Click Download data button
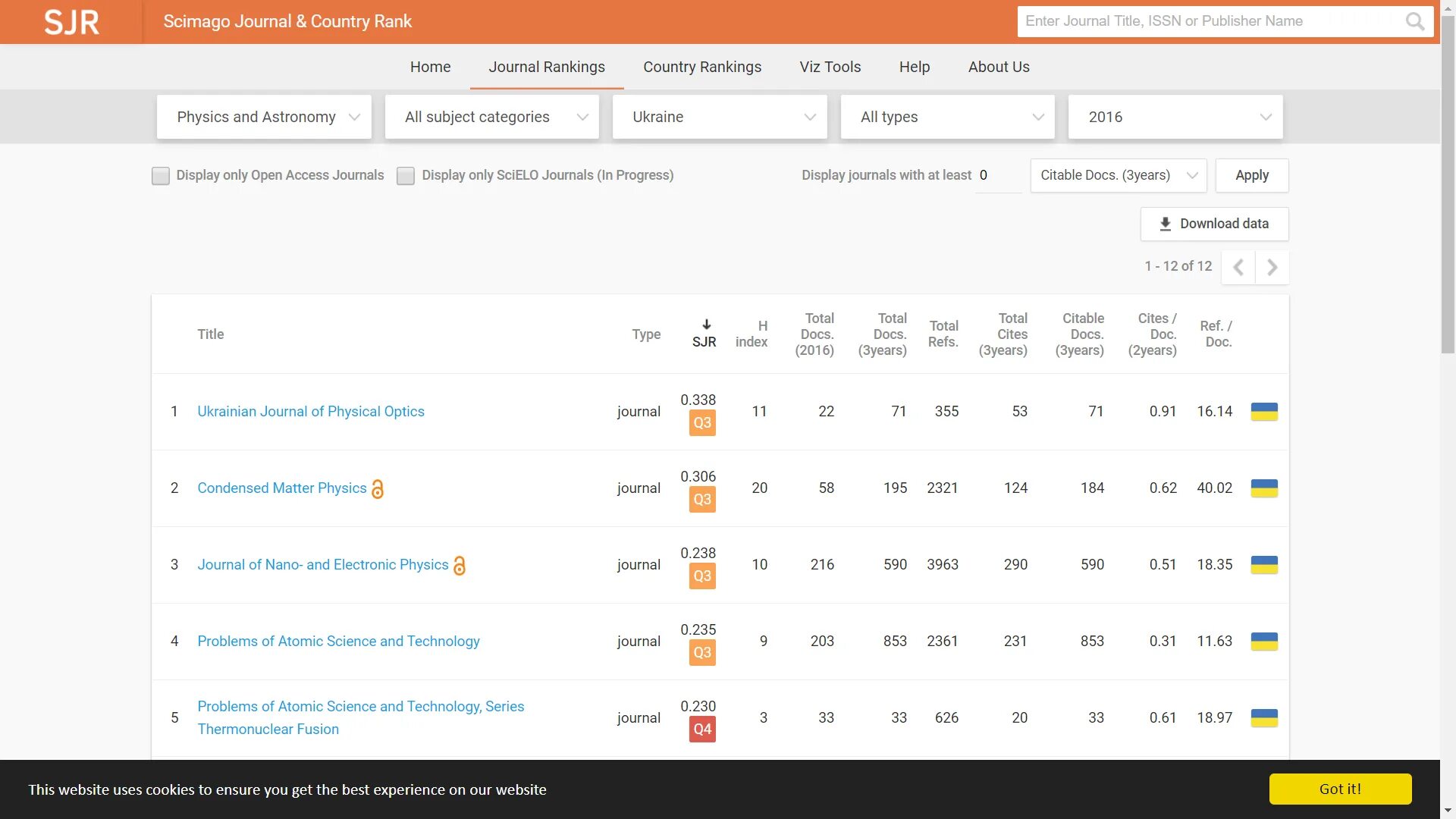 coord(1214,224)
